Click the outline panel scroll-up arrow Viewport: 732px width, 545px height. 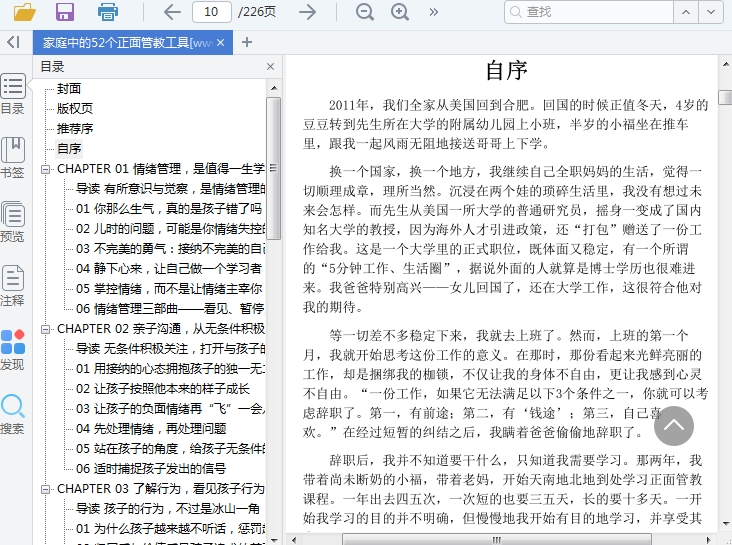click(274, 88)
